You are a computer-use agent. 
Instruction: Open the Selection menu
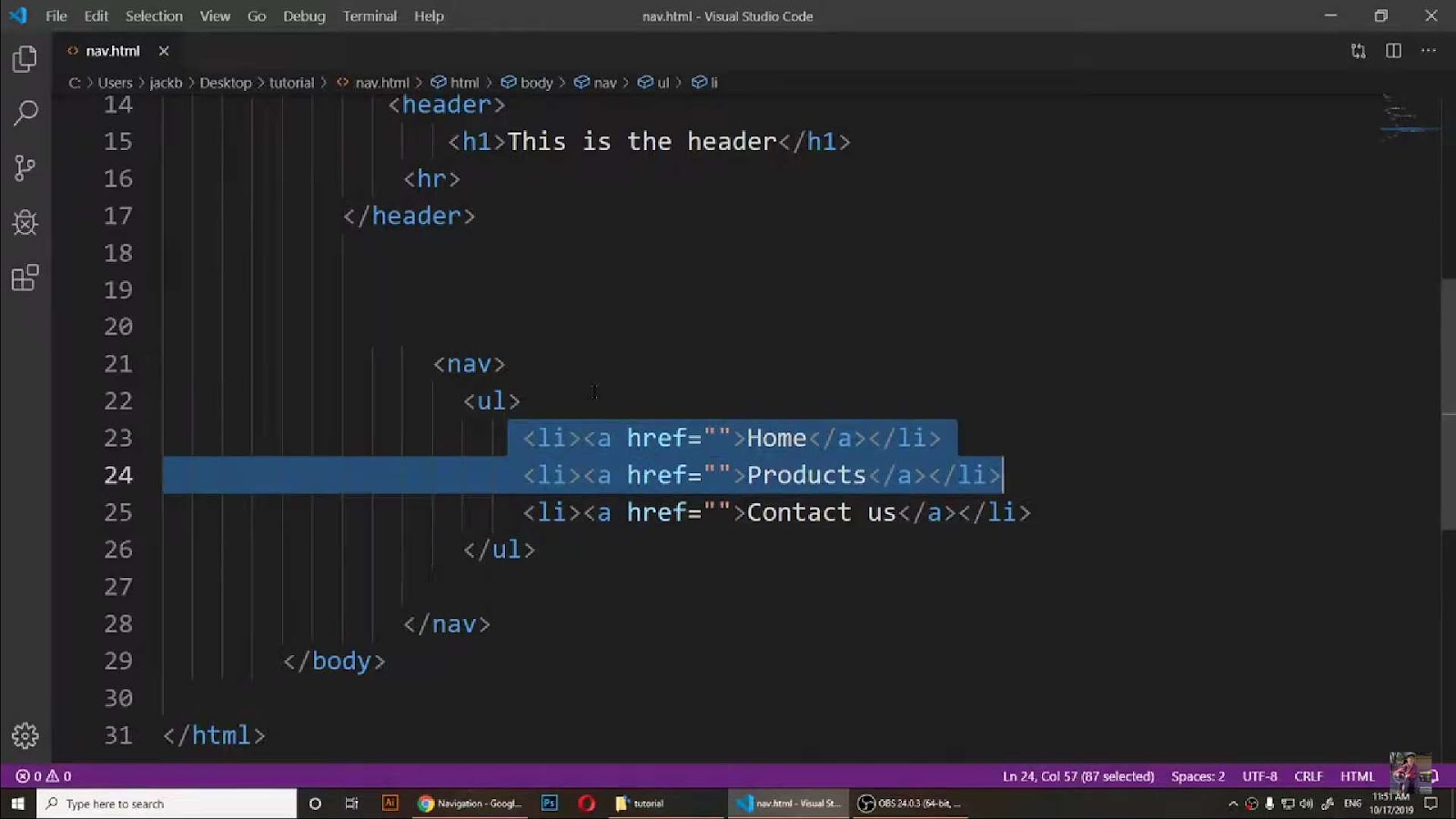pyautogui.click(x=154, y=15)
